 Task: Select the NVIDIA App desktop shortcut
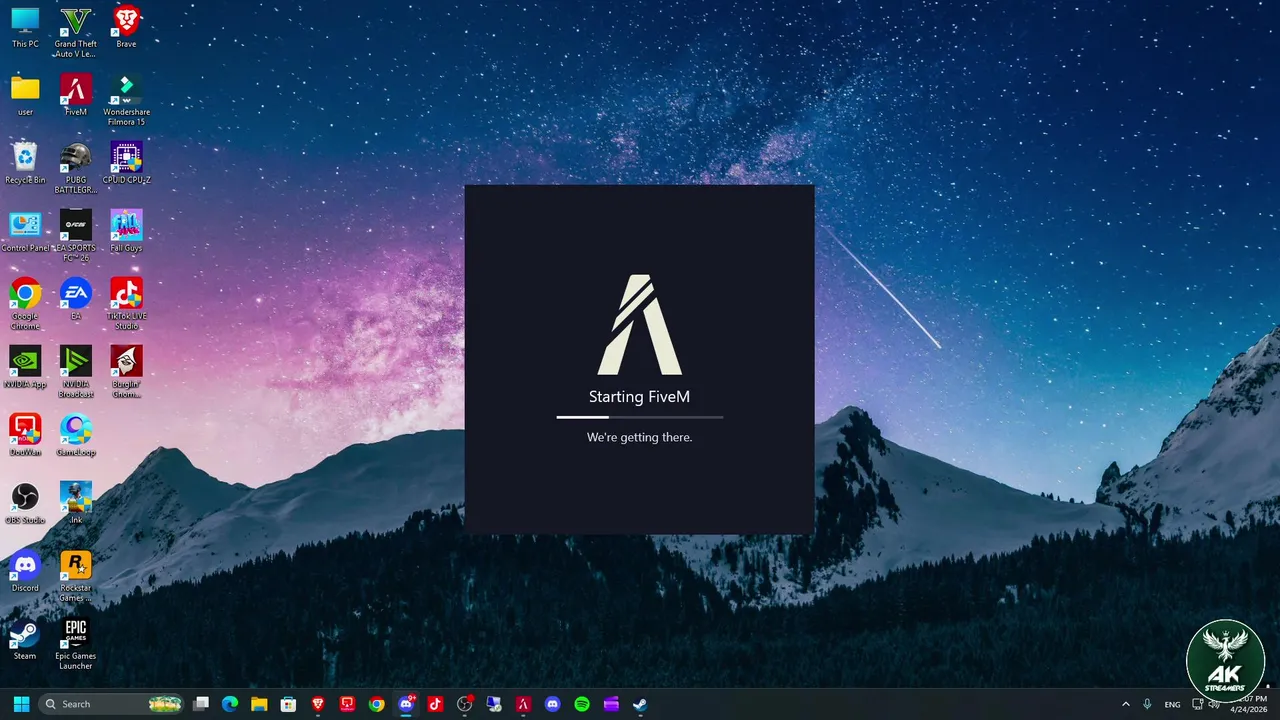click(25, 368)
